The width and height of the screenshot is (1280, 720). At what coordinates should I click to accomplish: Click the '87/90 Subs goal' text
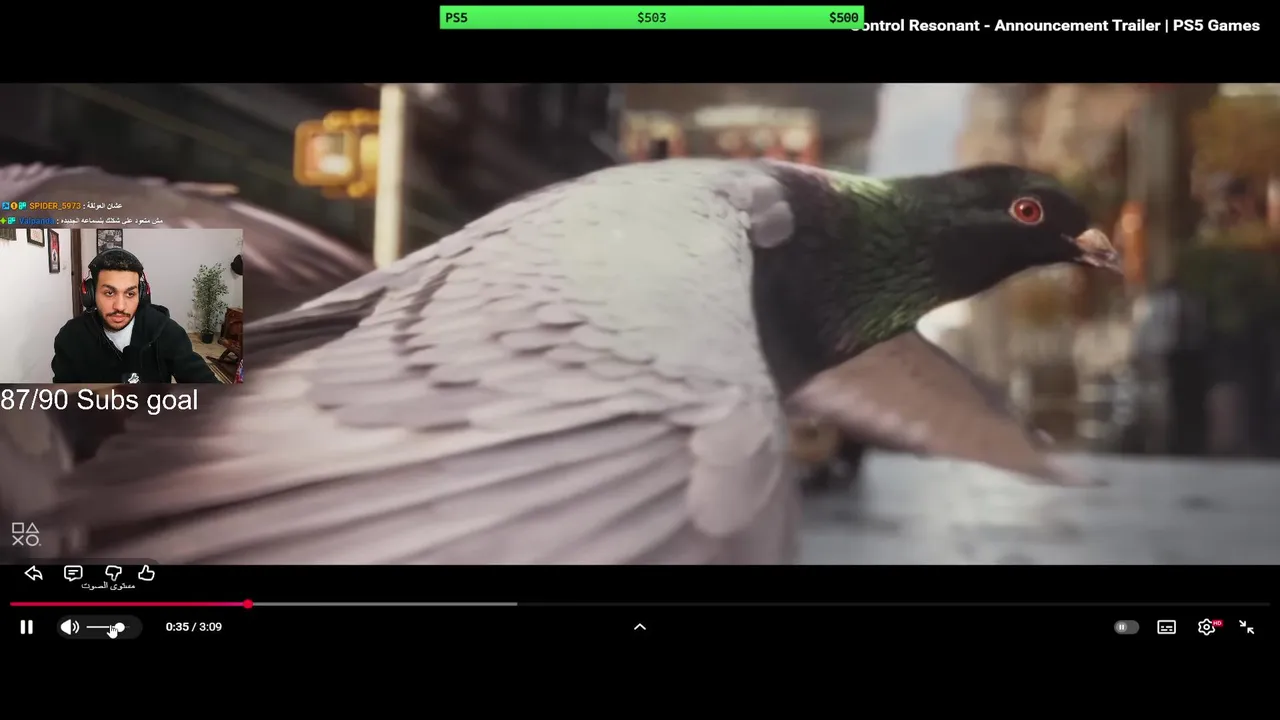click(x=99, y=400)
